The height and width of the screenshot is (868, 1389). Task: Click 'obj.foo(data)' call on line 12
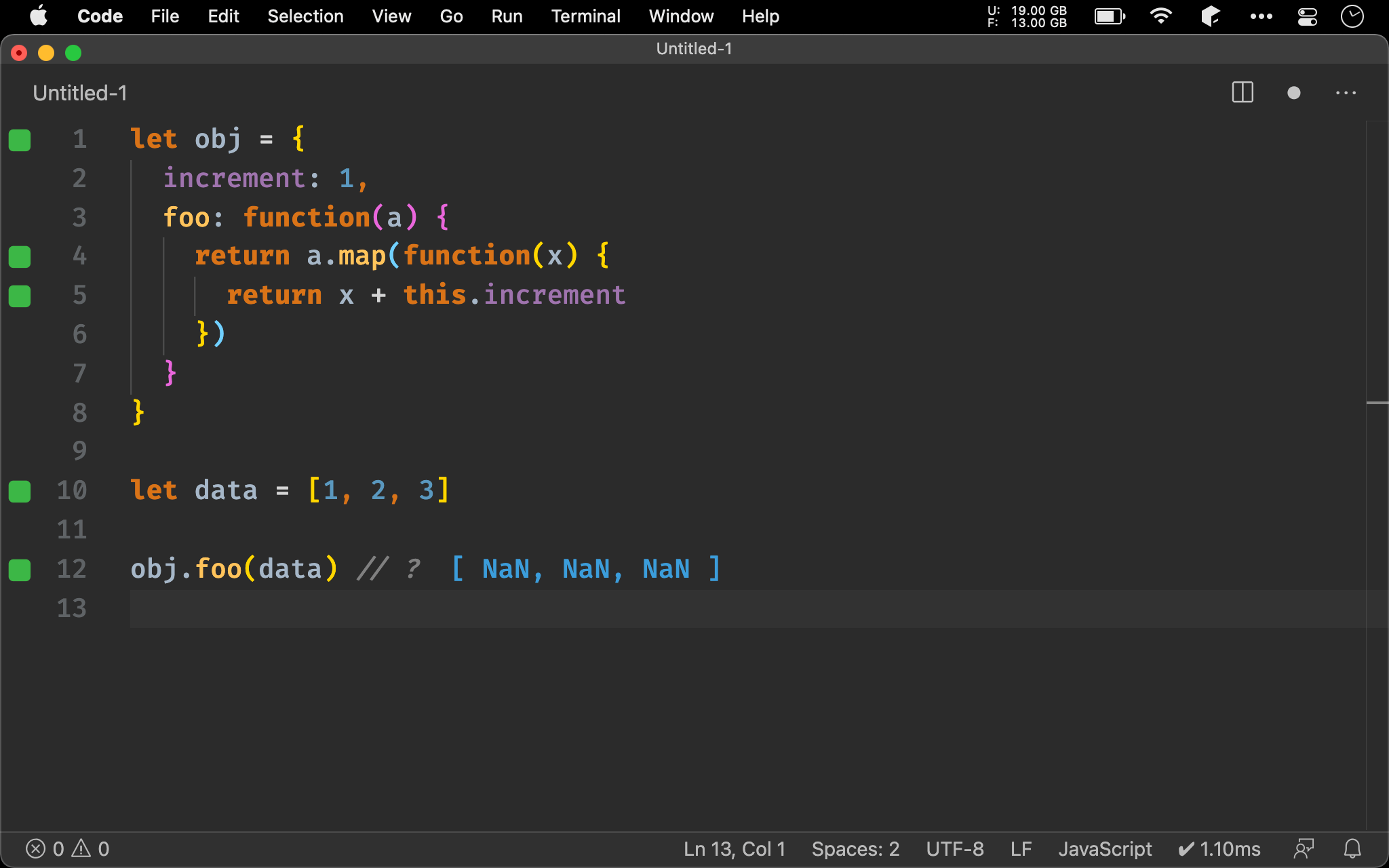tap(234, 569)
